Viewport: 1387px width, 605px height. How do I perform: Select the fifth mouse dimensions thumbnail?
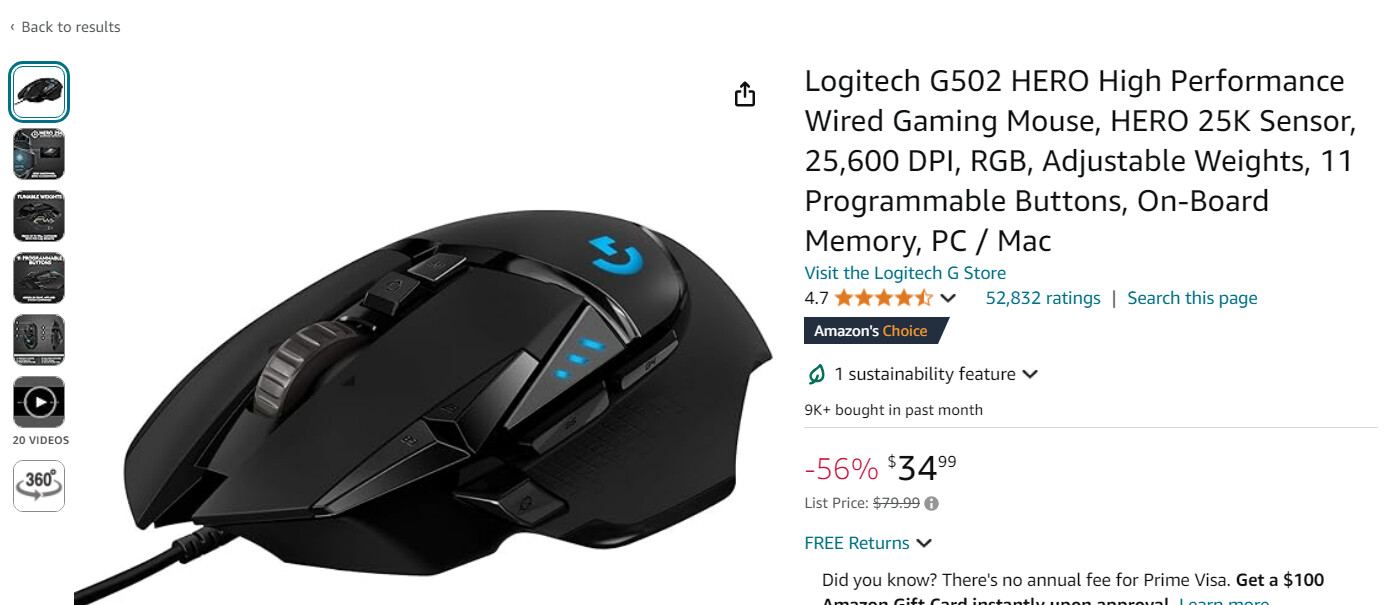[39, 340]
